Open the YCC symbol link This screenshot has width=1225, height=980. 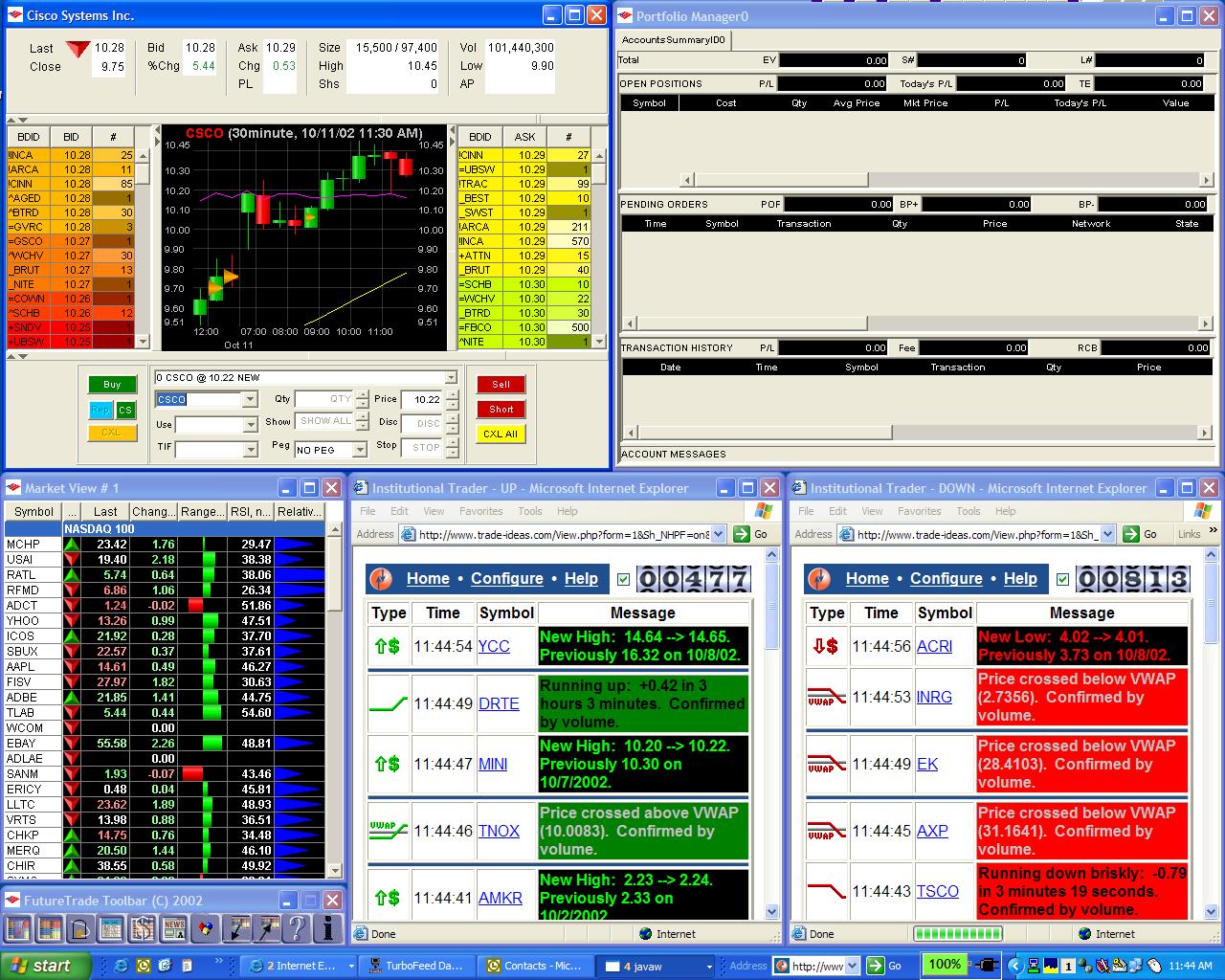point(494,646)
